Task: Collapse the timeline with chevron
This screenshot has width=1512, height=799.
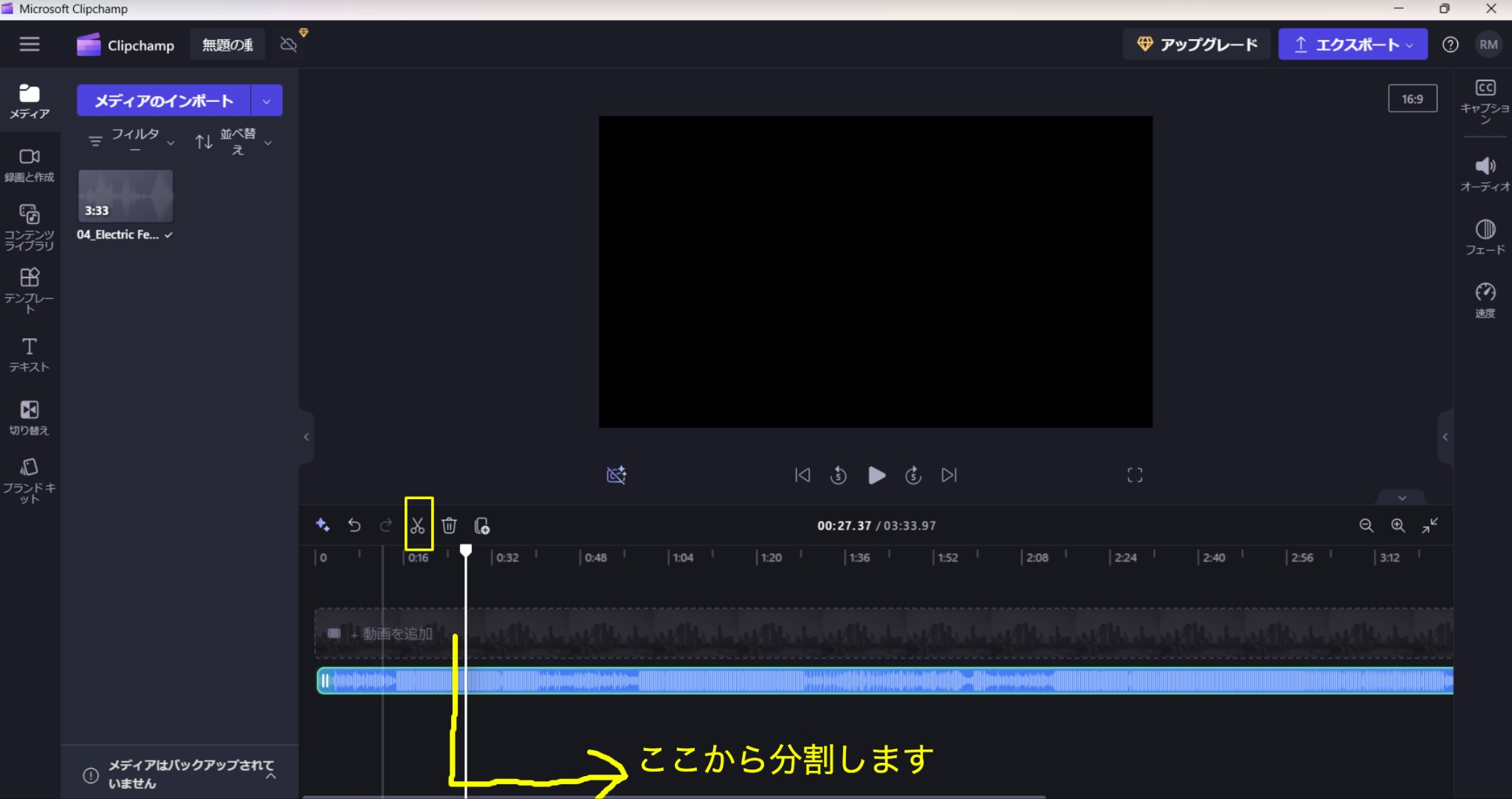Action: tap(1402, 498)
